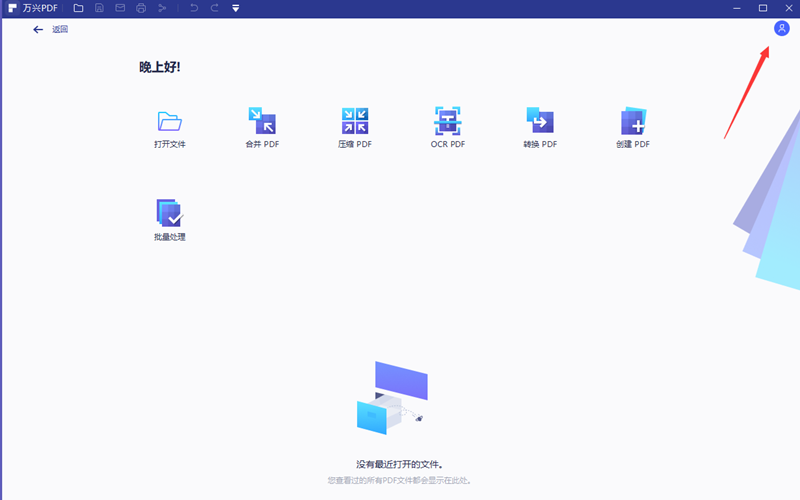Minimize the 万兴PDF window
Viewport: 800px width, 500px height.
738,8
